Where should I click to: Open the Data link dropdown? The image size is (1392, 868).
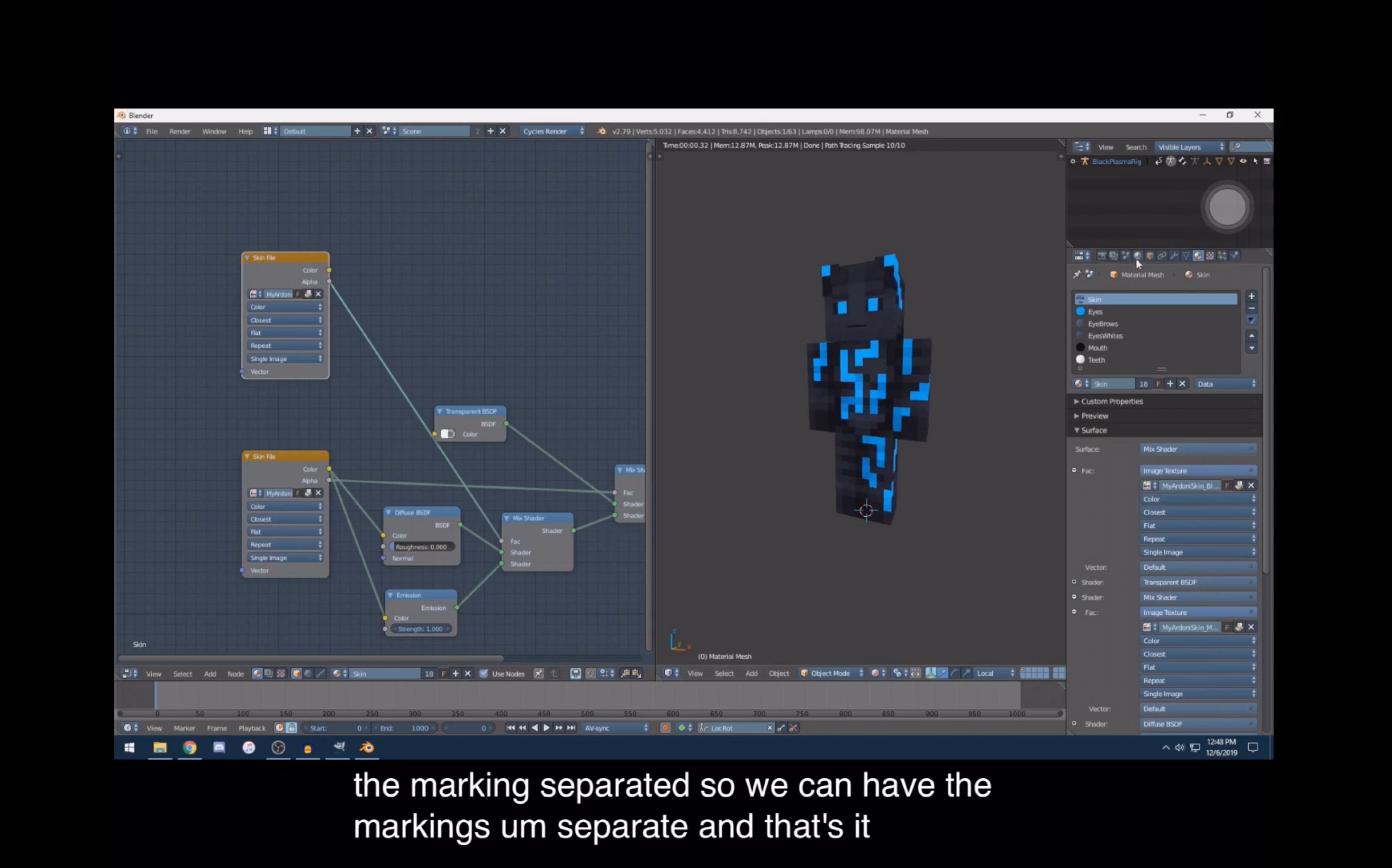[1226, 384]
